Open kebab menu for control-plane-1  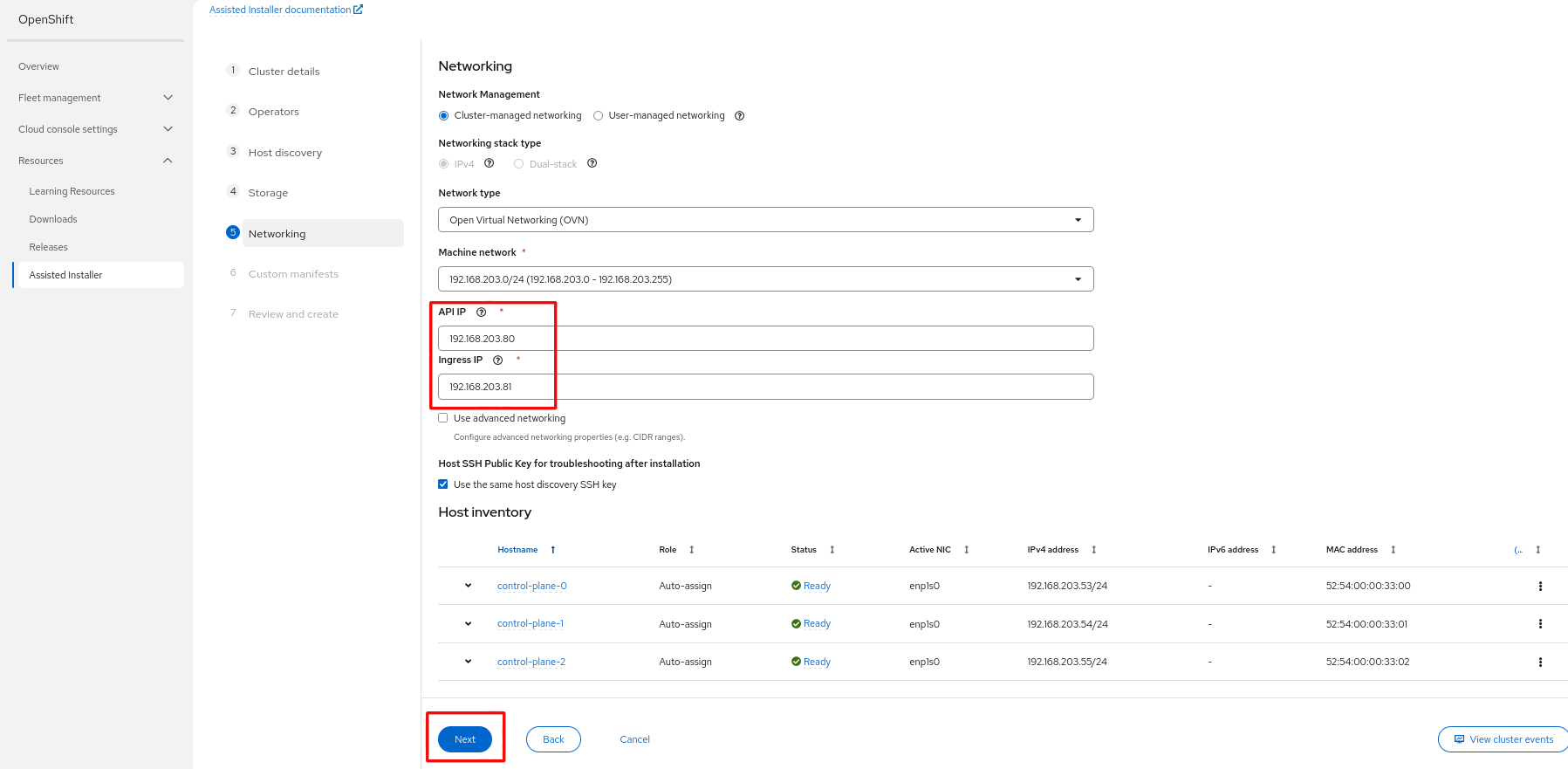coord(1540,624)
